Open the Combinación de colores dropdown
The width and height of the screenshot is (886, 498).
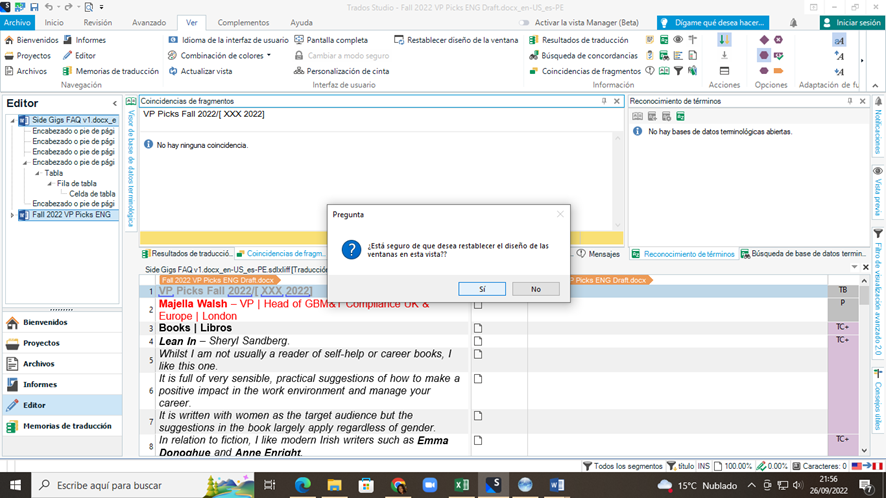(x=220, y=55)
